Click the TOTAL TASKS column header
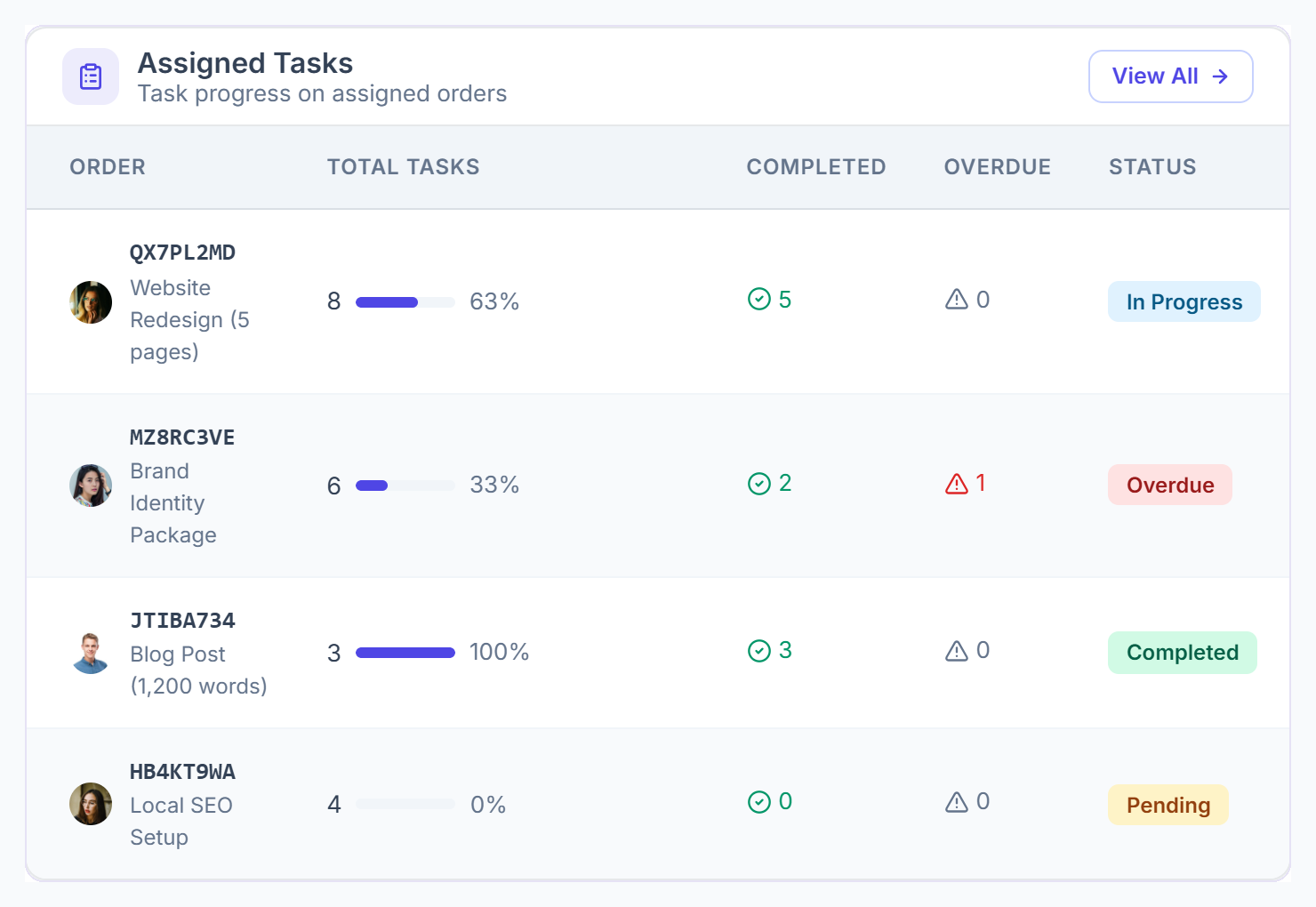Image resolution: width=1316 pixels, height=907 pixels. click(404, 167)
